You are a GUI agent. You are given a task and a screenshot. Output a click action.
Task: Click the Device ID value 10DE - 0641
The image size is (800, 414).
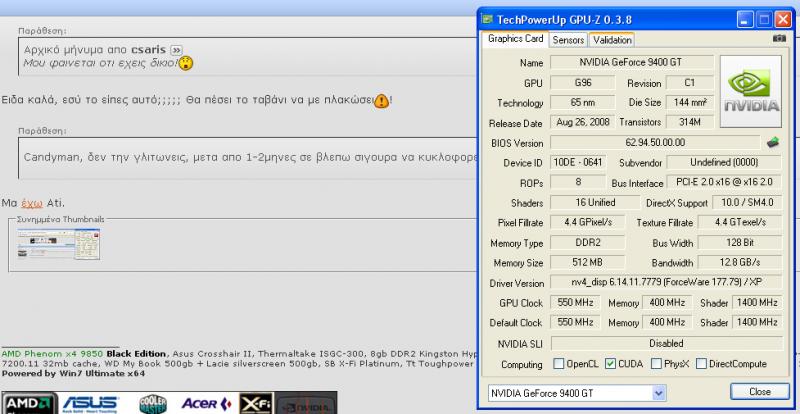pyautogui.click(x=578, y=162)
